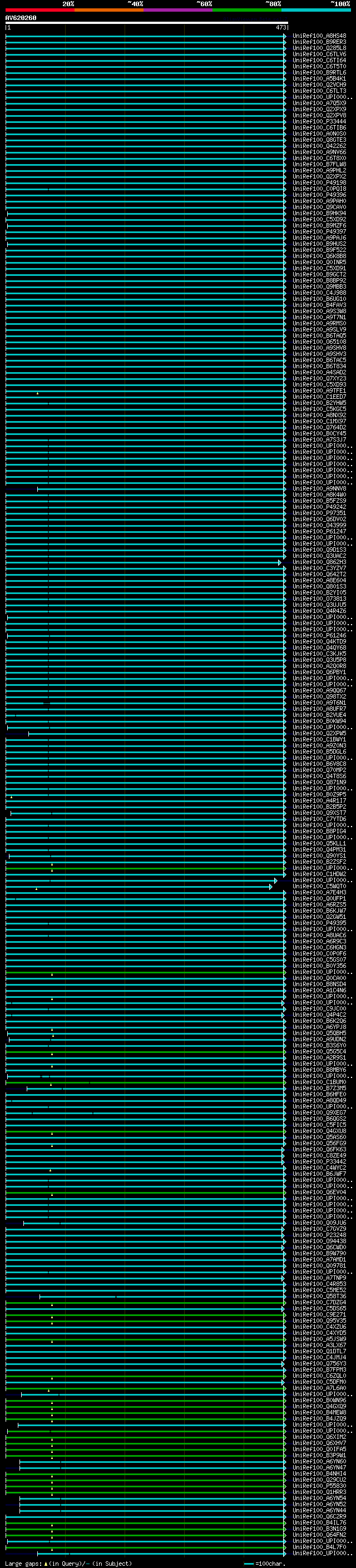
Task: Click the white query sequence ruler bar
Action: click(x=147, y=23)
